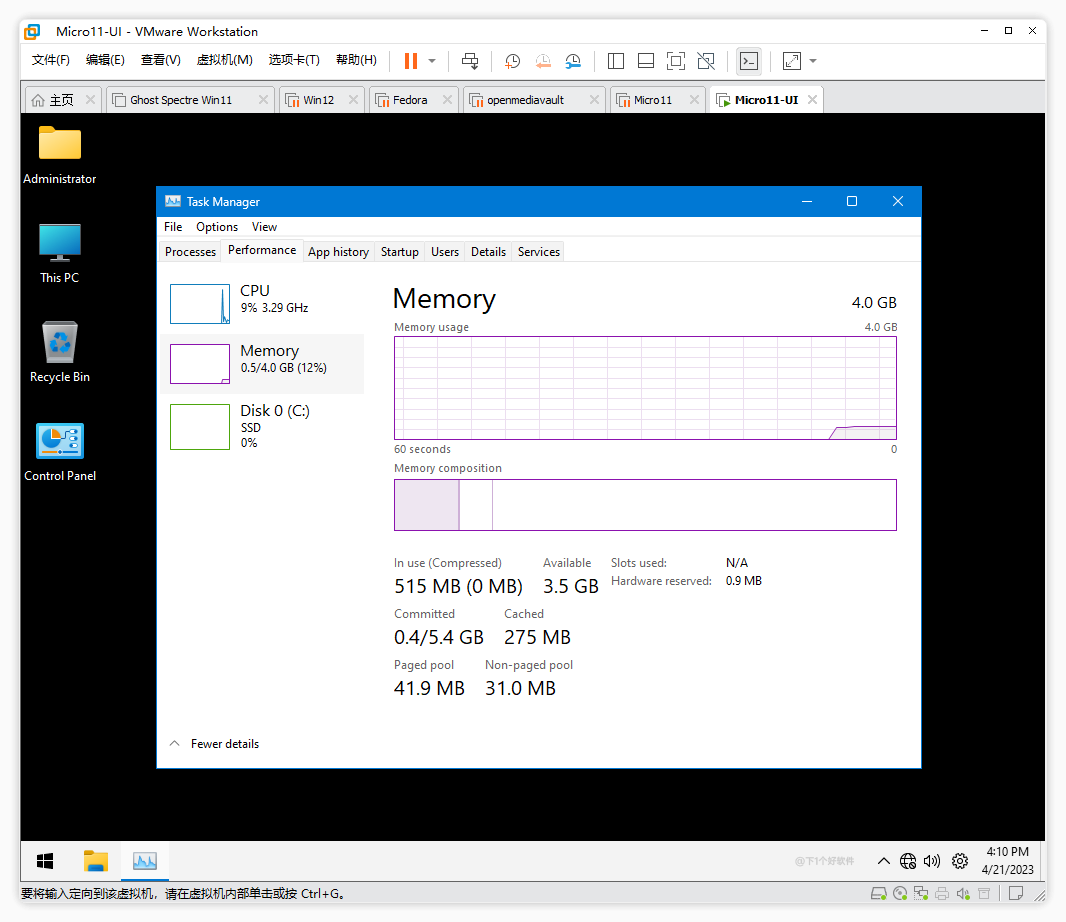The height and width of the screenshot is (922, 1066).
Task: Click VMware status bar hard disk icon
Action: 878,893
